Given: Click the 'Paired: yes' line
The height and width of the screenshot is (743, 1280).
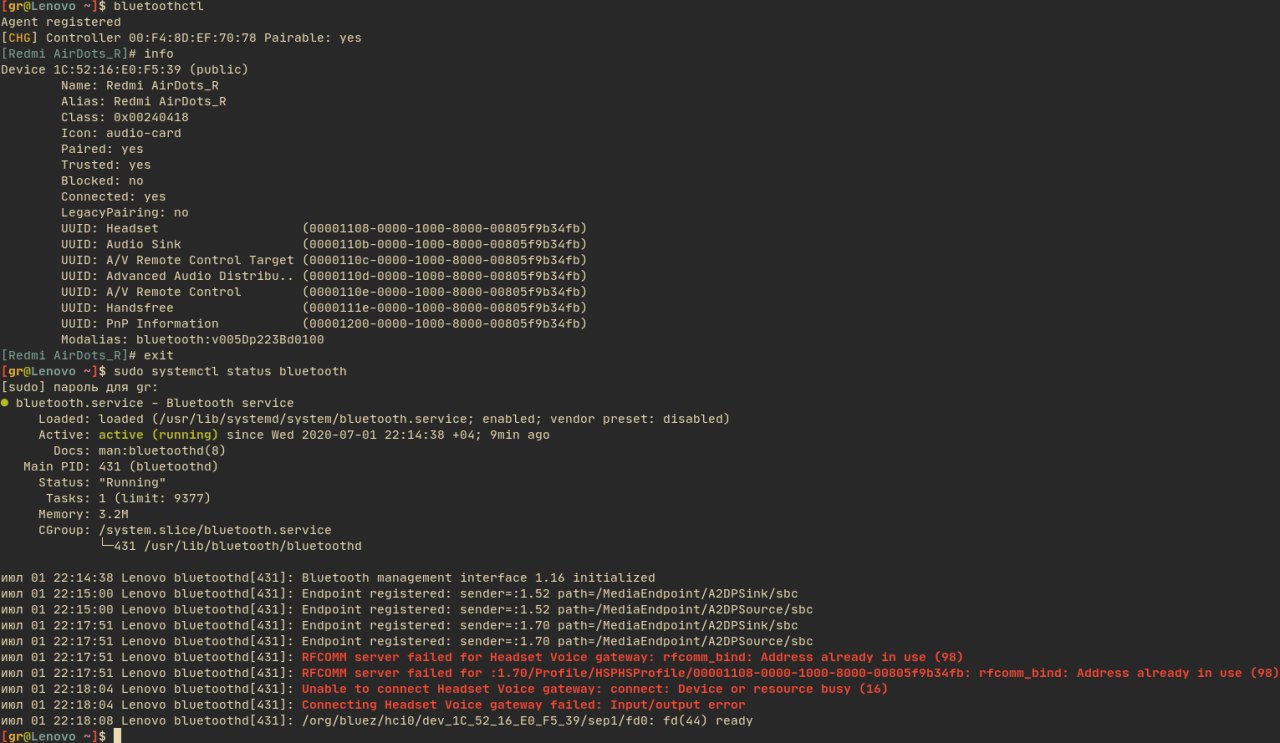Looking at the screenshot, I should click(x=102, y=149).
